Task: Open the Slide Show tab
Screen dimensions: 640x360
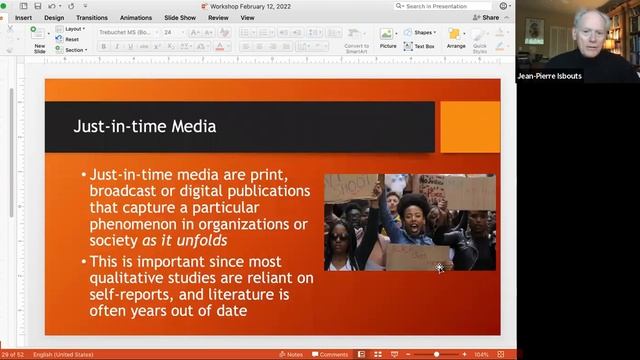Action: tap(180, 18)
